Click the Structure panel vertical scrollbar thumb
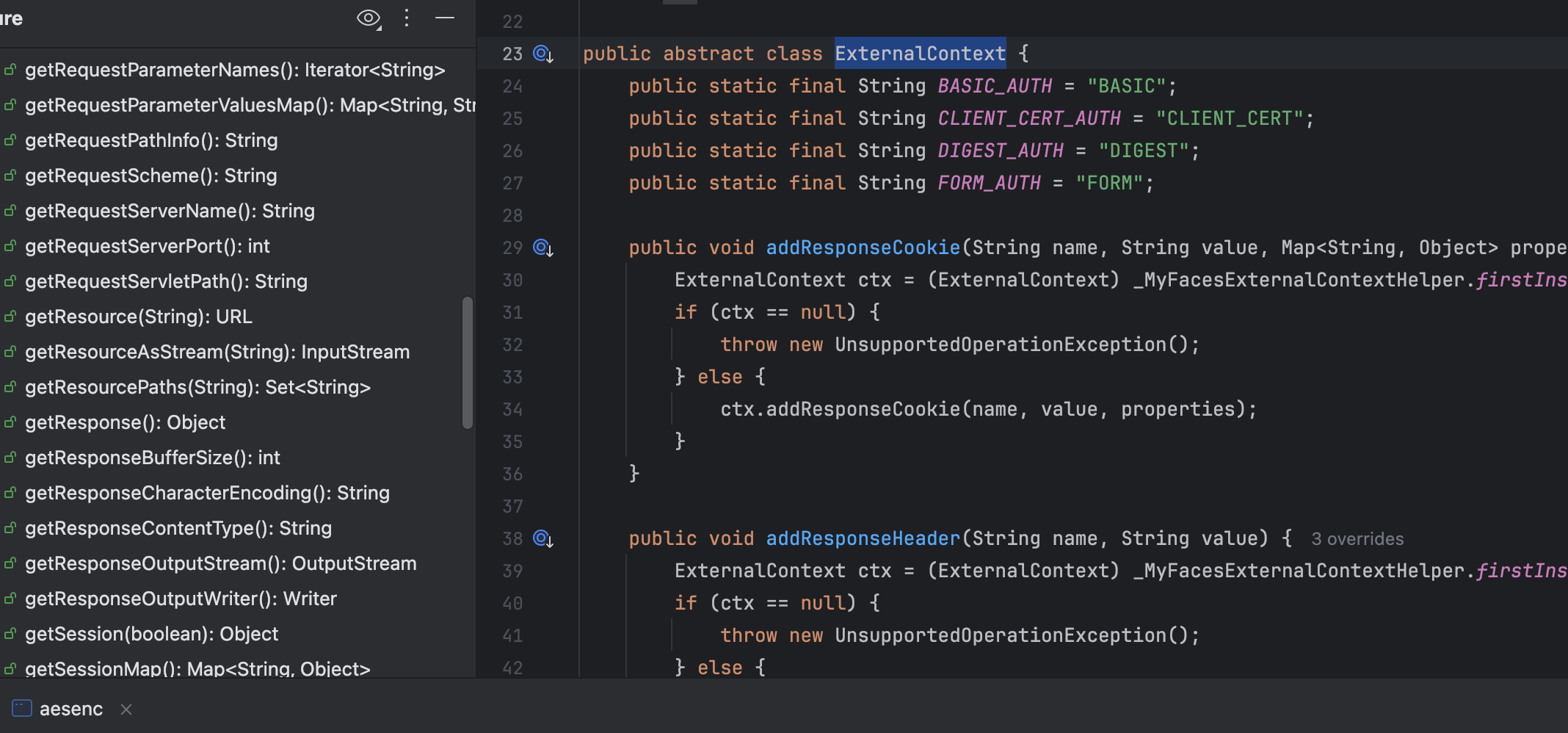Screen dimensions: 1568x733 pyautogui.click(x=467, y=362)
